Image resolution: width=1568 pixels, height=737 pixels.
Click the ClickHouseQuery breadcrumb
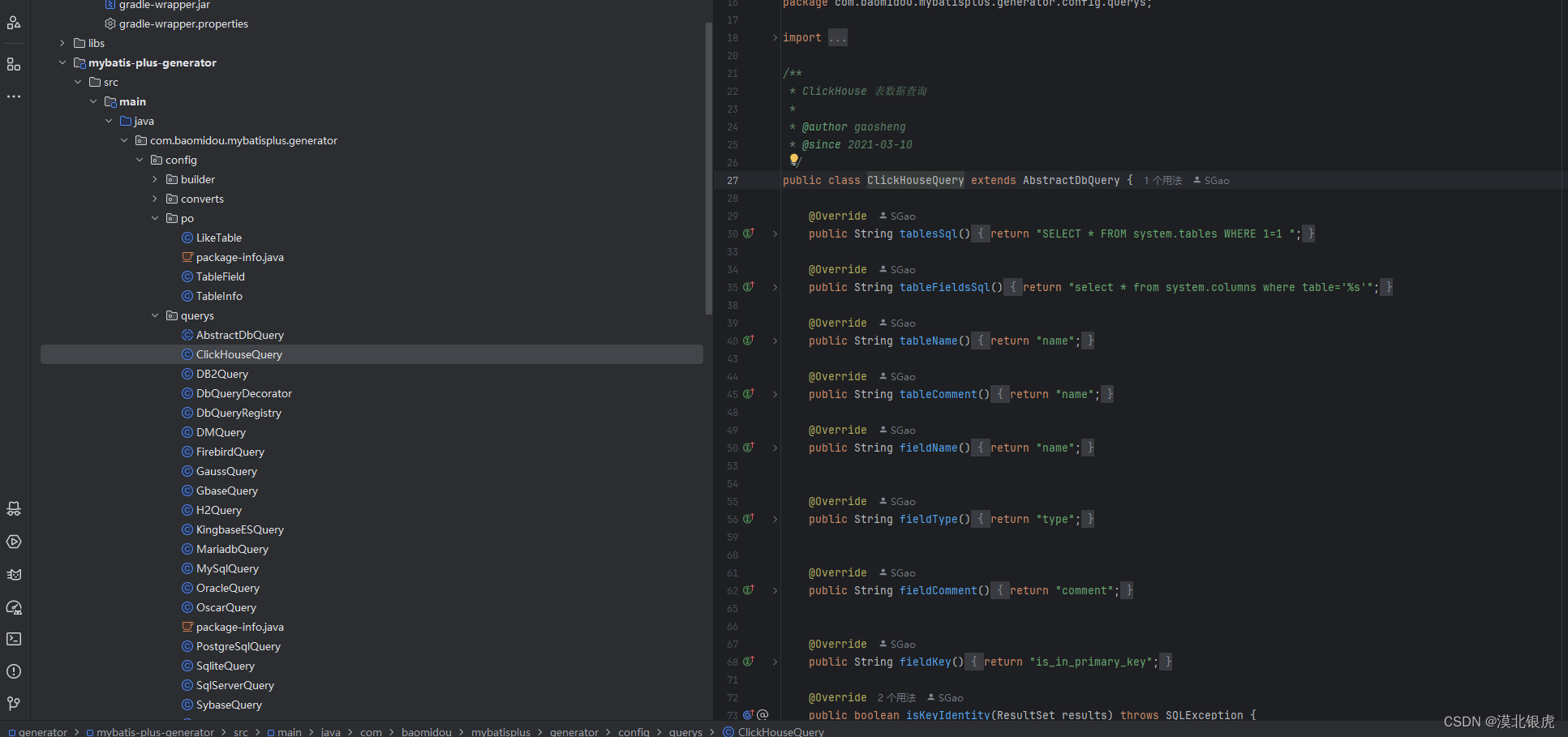tap(773, 731)
